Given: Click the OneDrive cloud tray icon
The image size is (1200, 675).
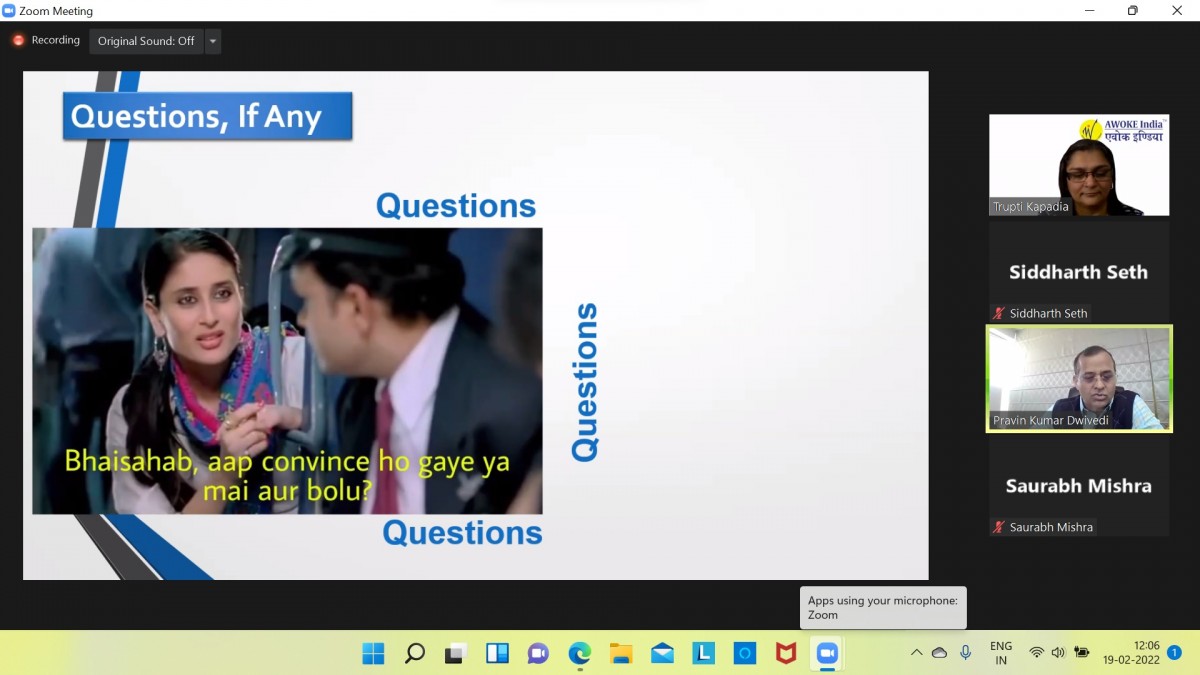Looking at the screenshot, I should [939, 653].
